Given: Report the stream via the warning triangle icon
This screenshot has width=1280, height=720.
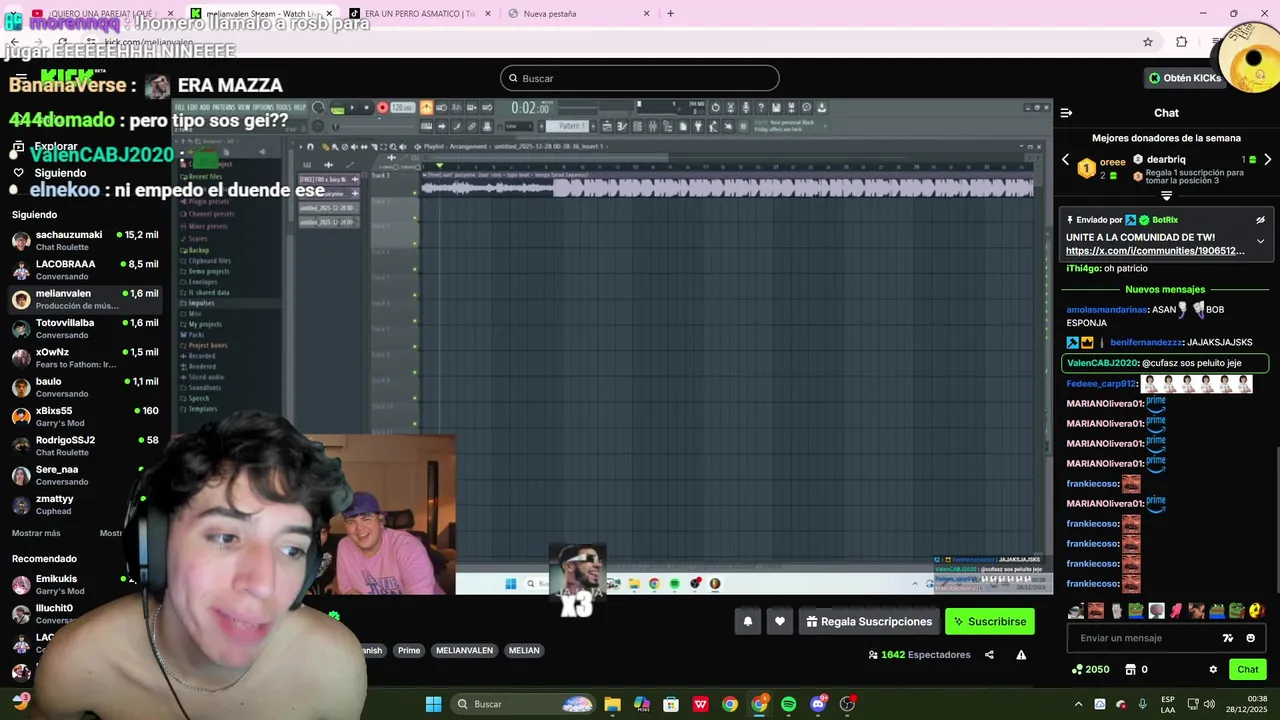Looking at the screenshot, I should point(1021,655).
